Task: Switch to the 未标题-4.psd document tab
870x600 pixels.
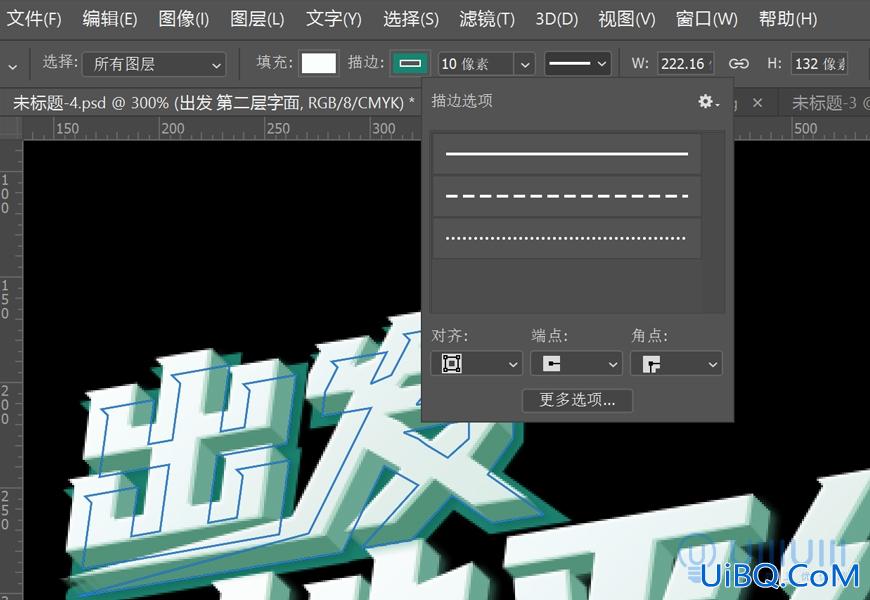Action: pos(214,103)
